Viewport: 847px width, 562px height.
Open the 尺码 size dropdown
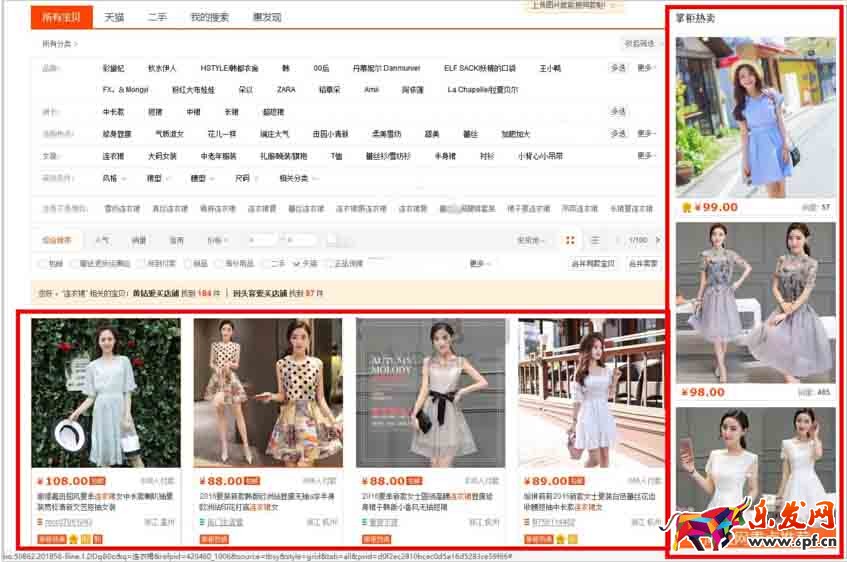[x=244, y=178]
